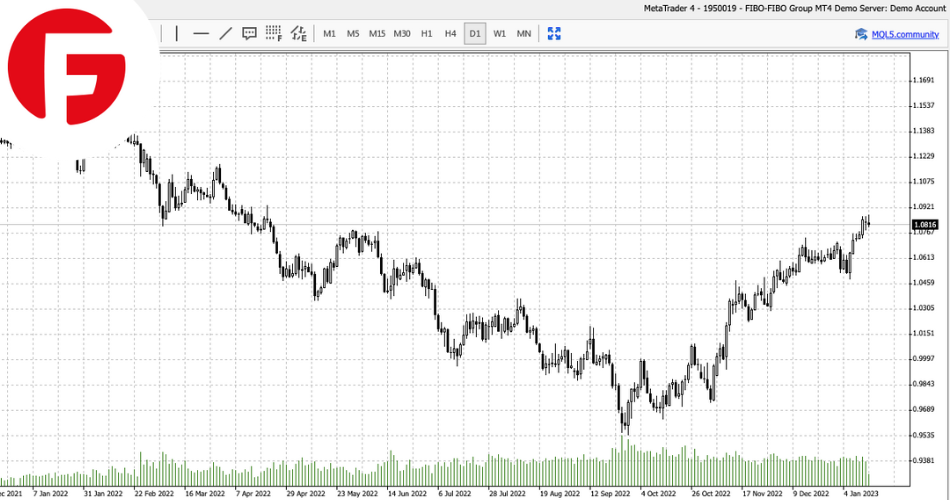Viewport: 950px width, 500px height.
Task: Switch chart to M5 timeframe
Action: click(x=353, y=34)
